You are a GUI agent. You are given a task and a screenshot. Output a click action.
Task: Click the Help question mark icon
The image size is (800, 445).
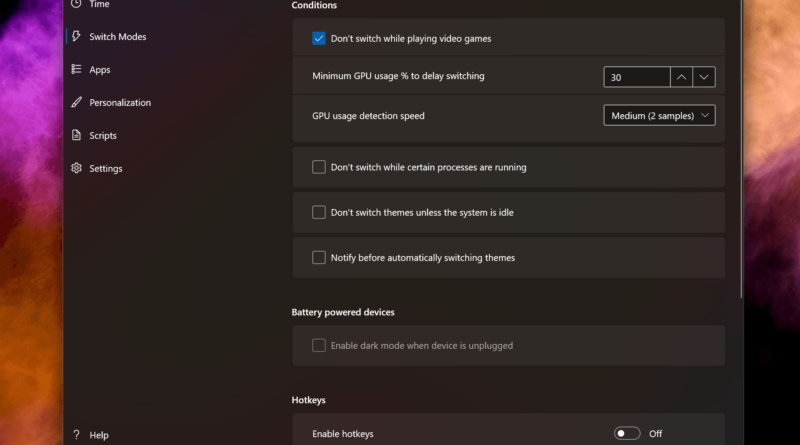click(x=76, y=434)
